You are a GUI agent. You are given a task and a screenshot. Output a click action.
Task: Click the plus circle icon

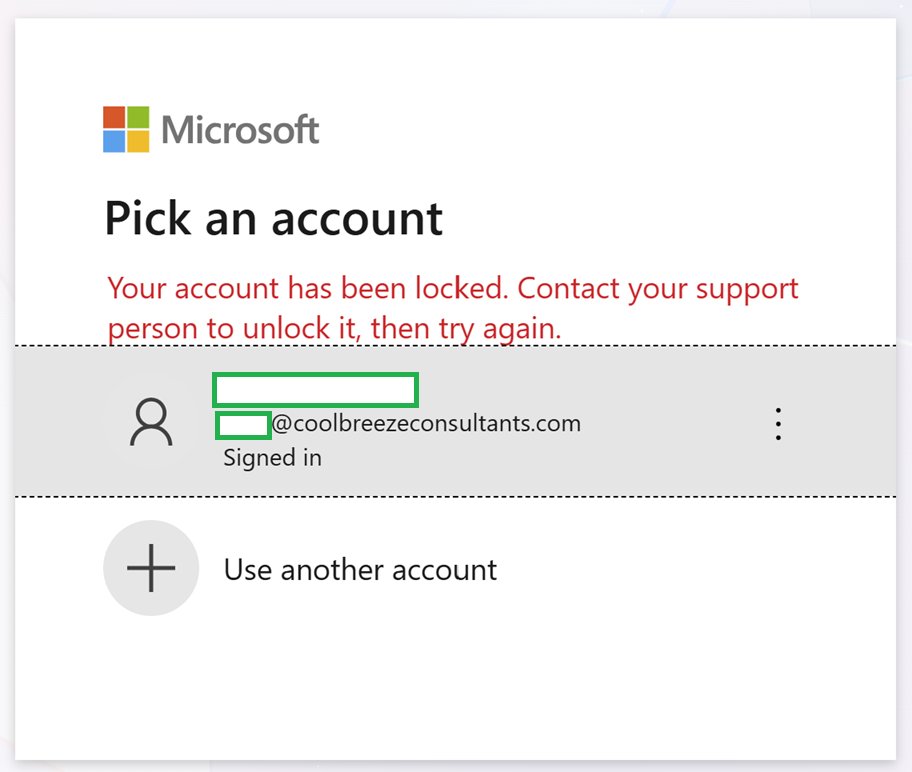point(151,568)
